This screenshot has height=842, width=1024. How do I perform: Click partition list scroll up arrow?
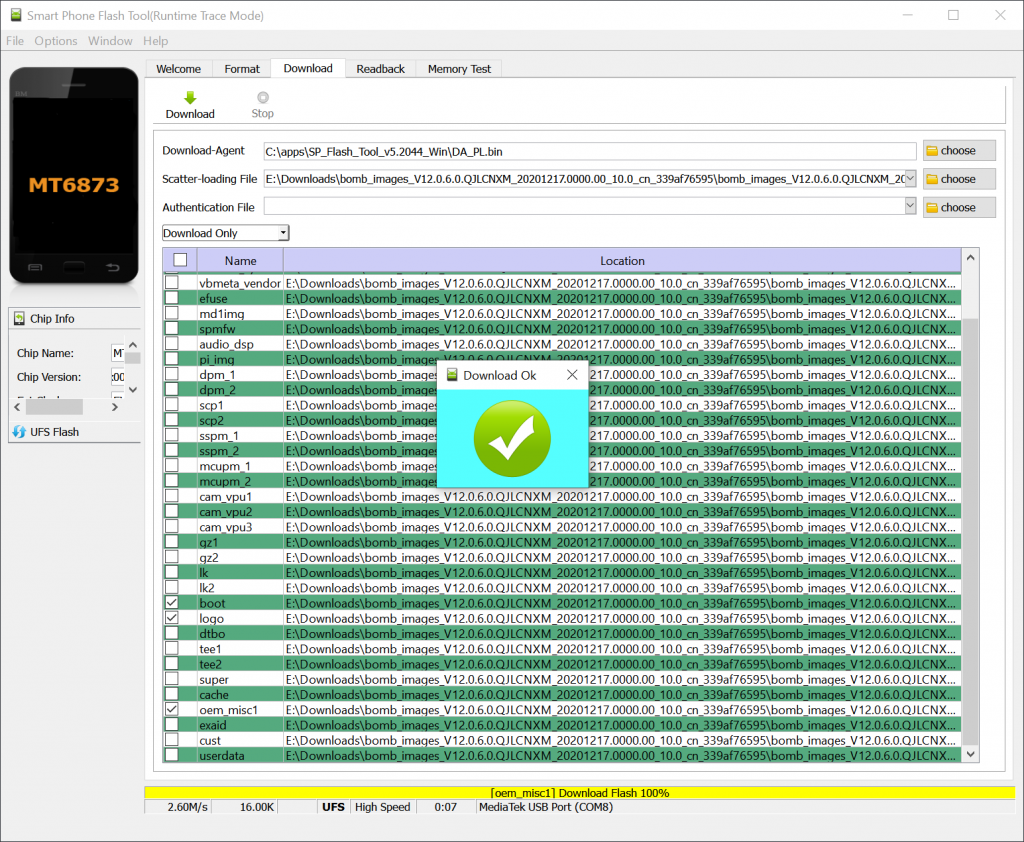point(970,258)
